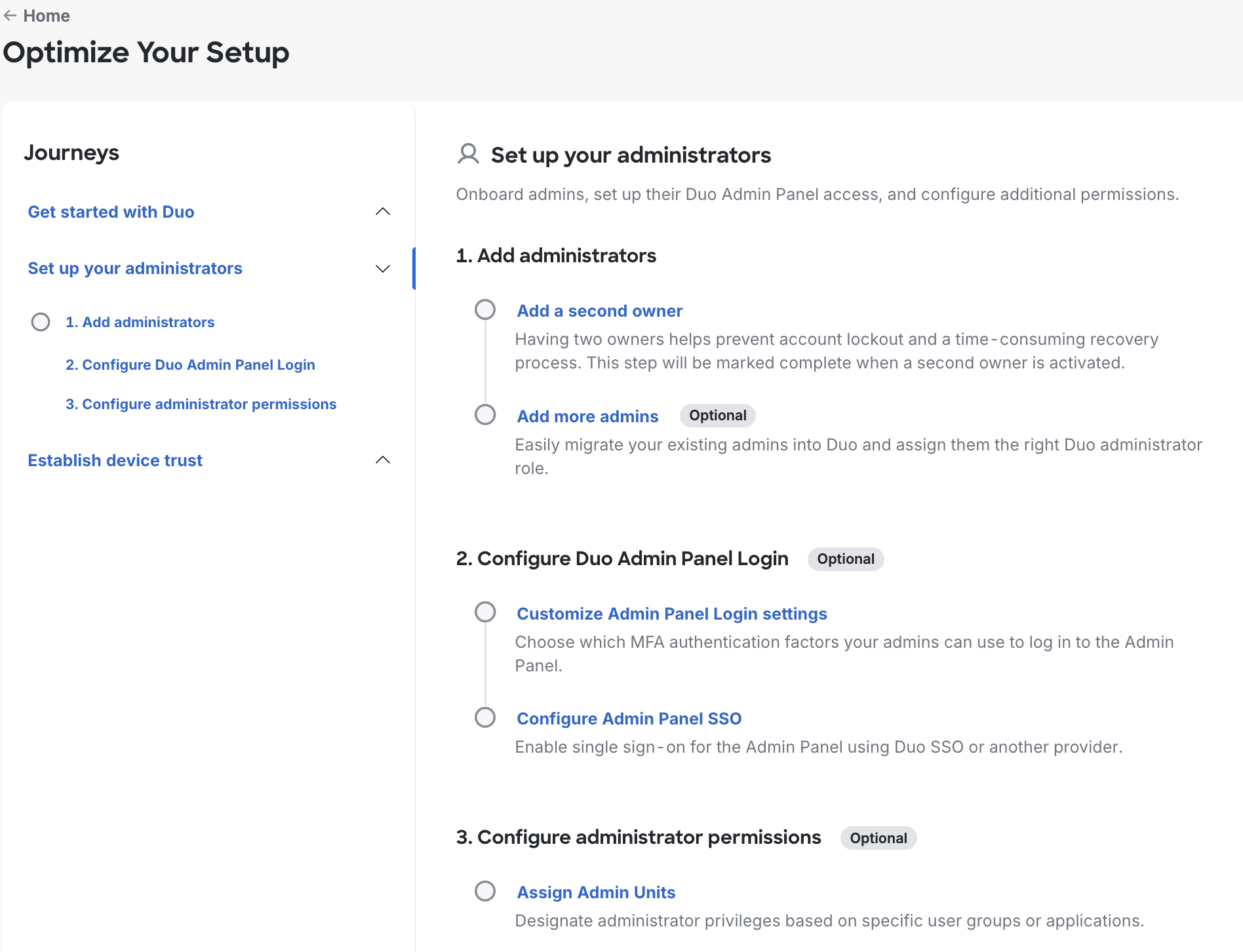
Task: Expand the Establish device trust chevron
Action: 383,460
